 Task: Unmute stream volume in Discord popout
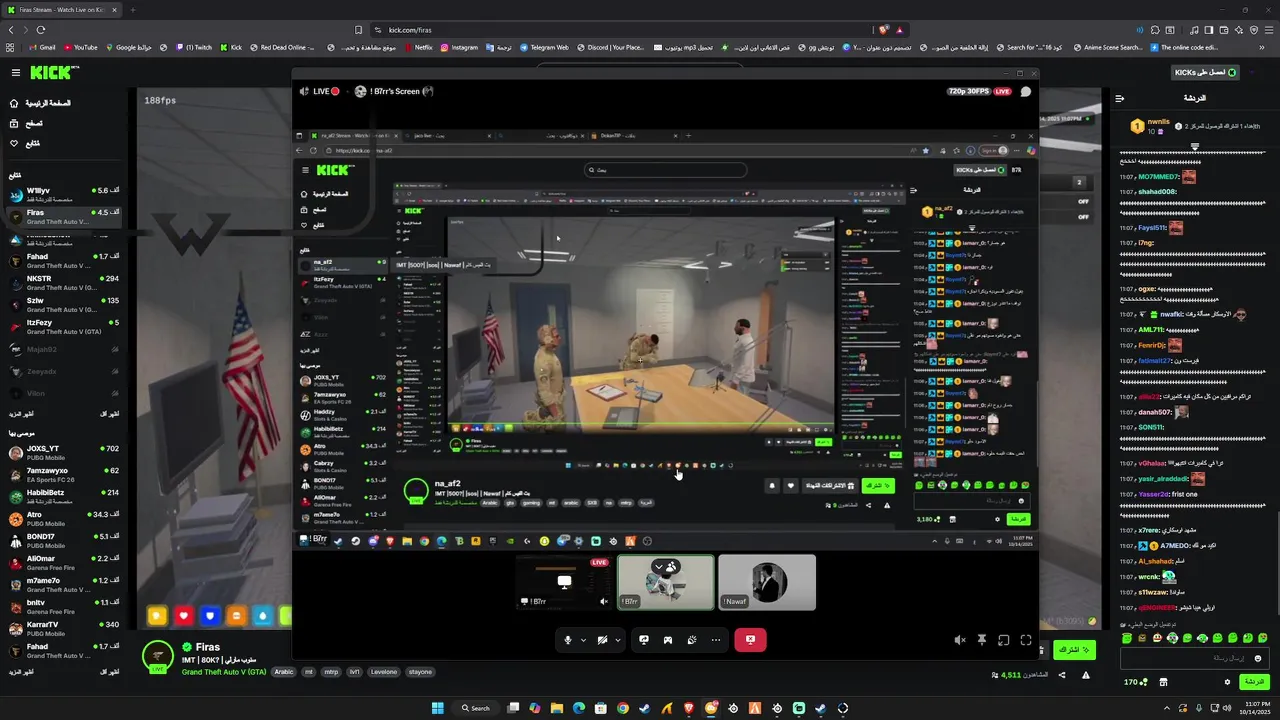(960, 640)
